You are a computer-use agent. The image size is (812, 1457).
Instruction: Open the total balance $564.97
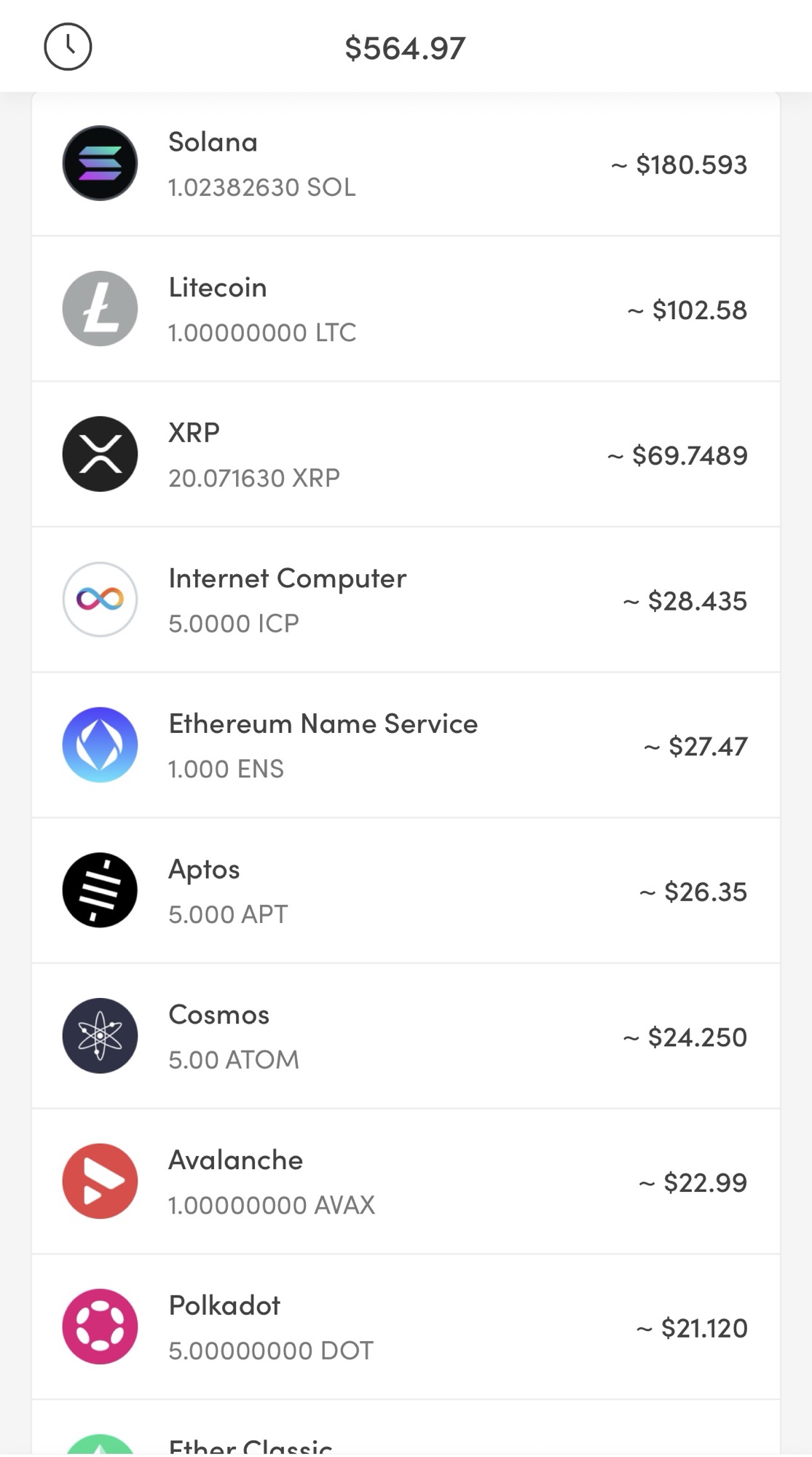point(405,48)
